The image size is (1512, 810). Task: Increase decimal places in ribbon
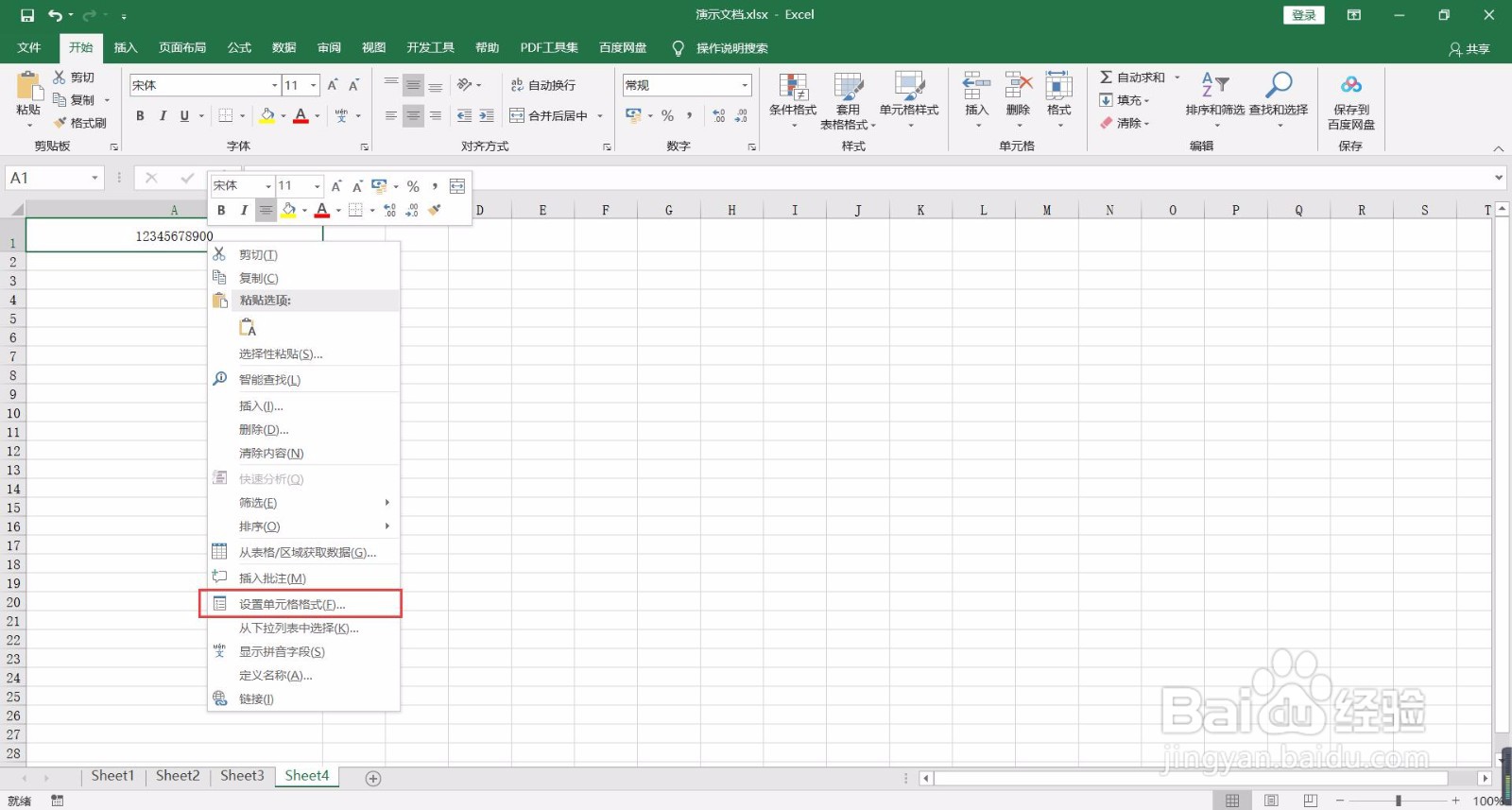(719, 115)
